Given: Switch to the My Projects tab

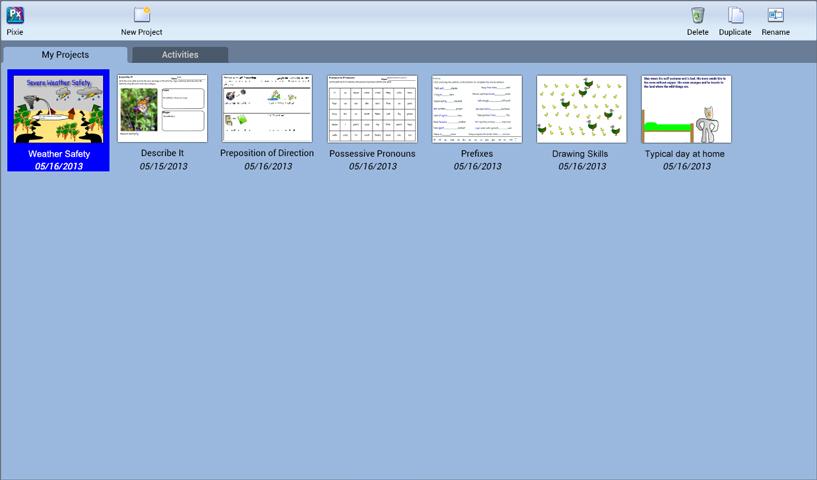Looking at the screenshot, I should click(65, 55).
